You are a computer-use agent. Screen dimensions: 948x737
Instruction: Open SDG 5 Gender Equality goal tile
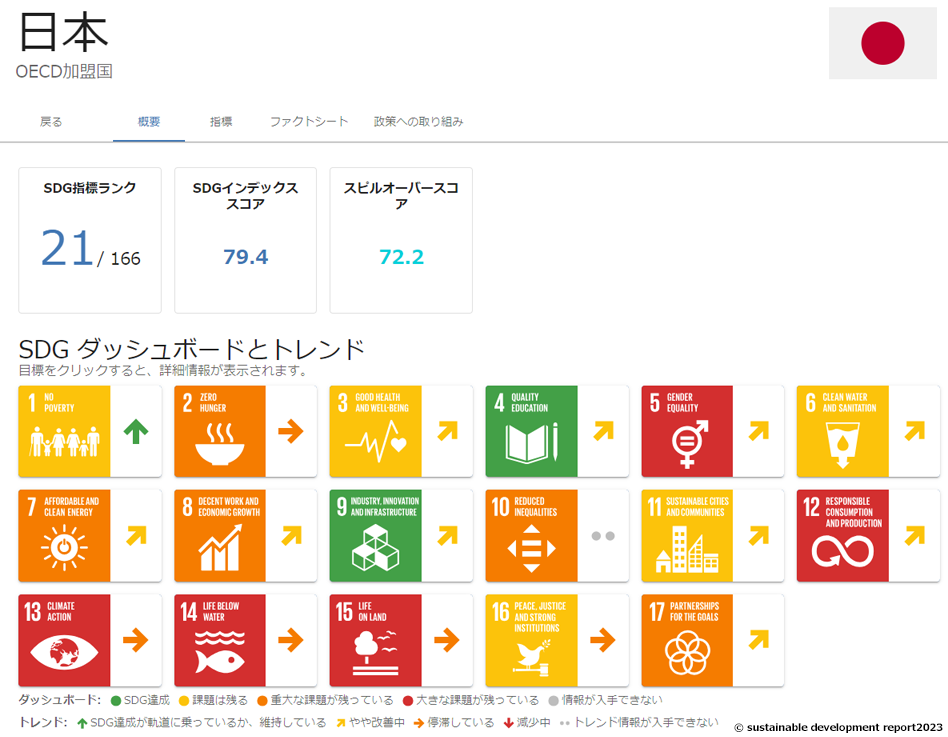point(687,431)
